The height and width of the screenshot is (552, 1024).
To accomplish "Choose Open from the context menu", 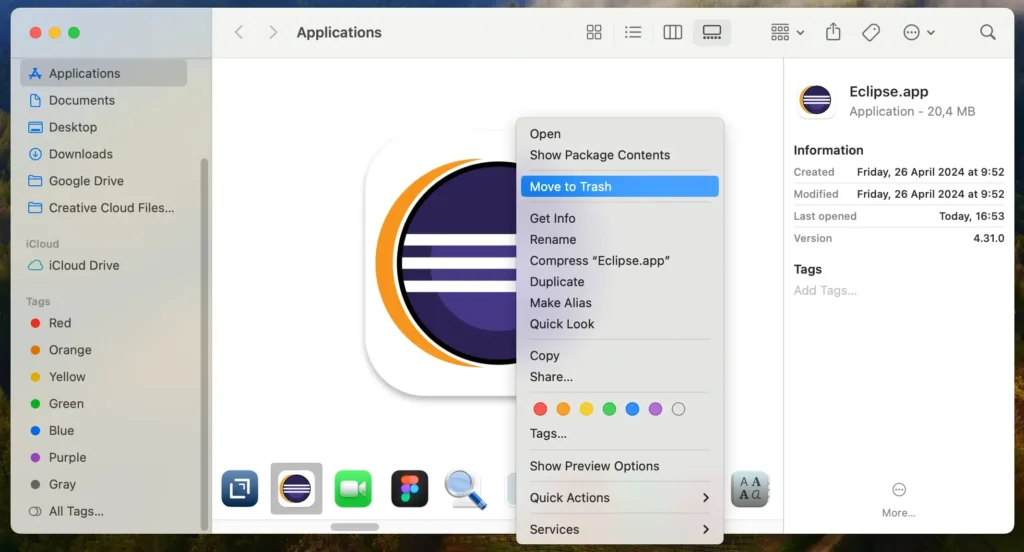I will (x=620, y=134).
